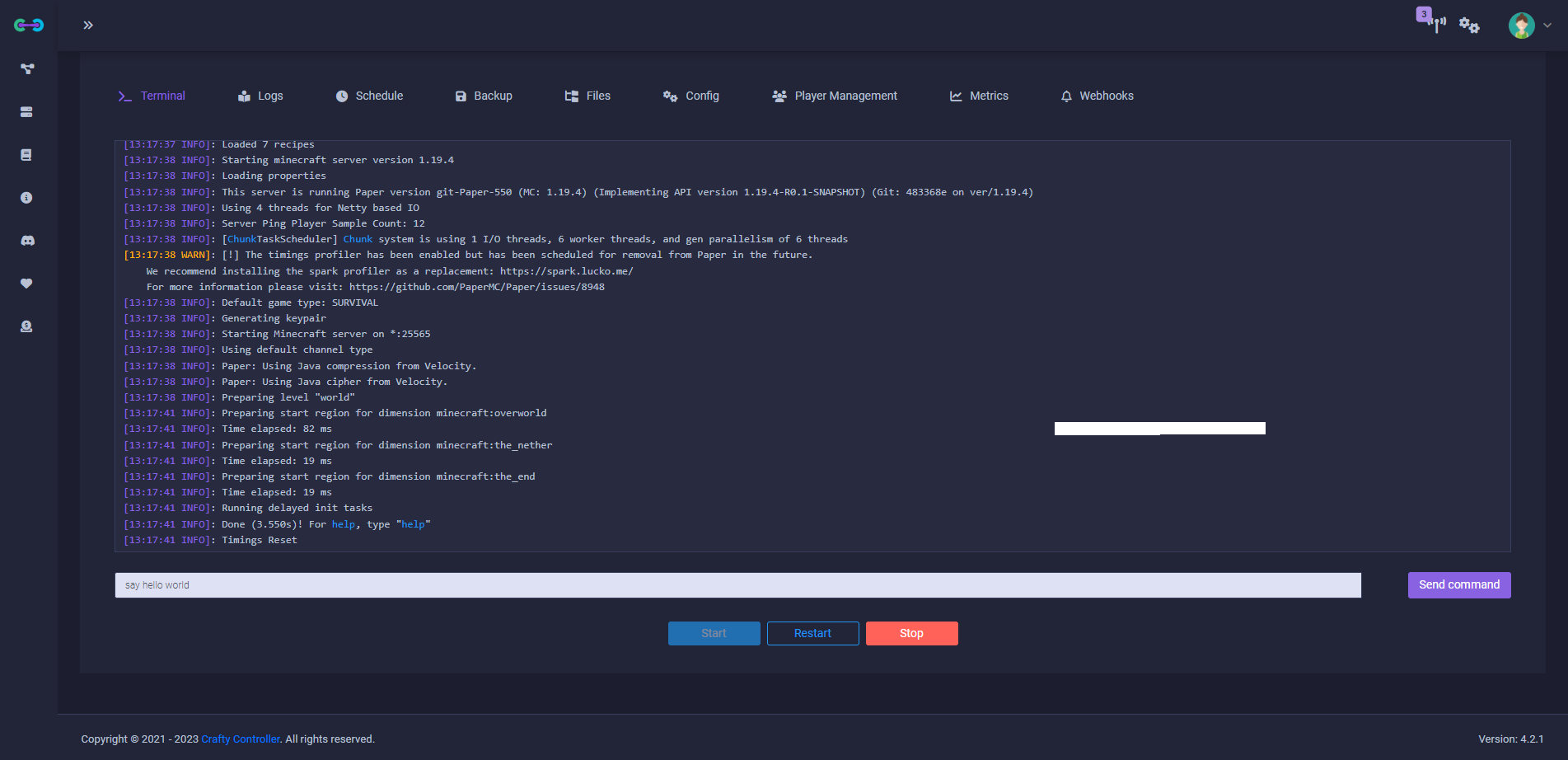
Task: Click the Crafty Controller logo
Action: tap(29, 26)
